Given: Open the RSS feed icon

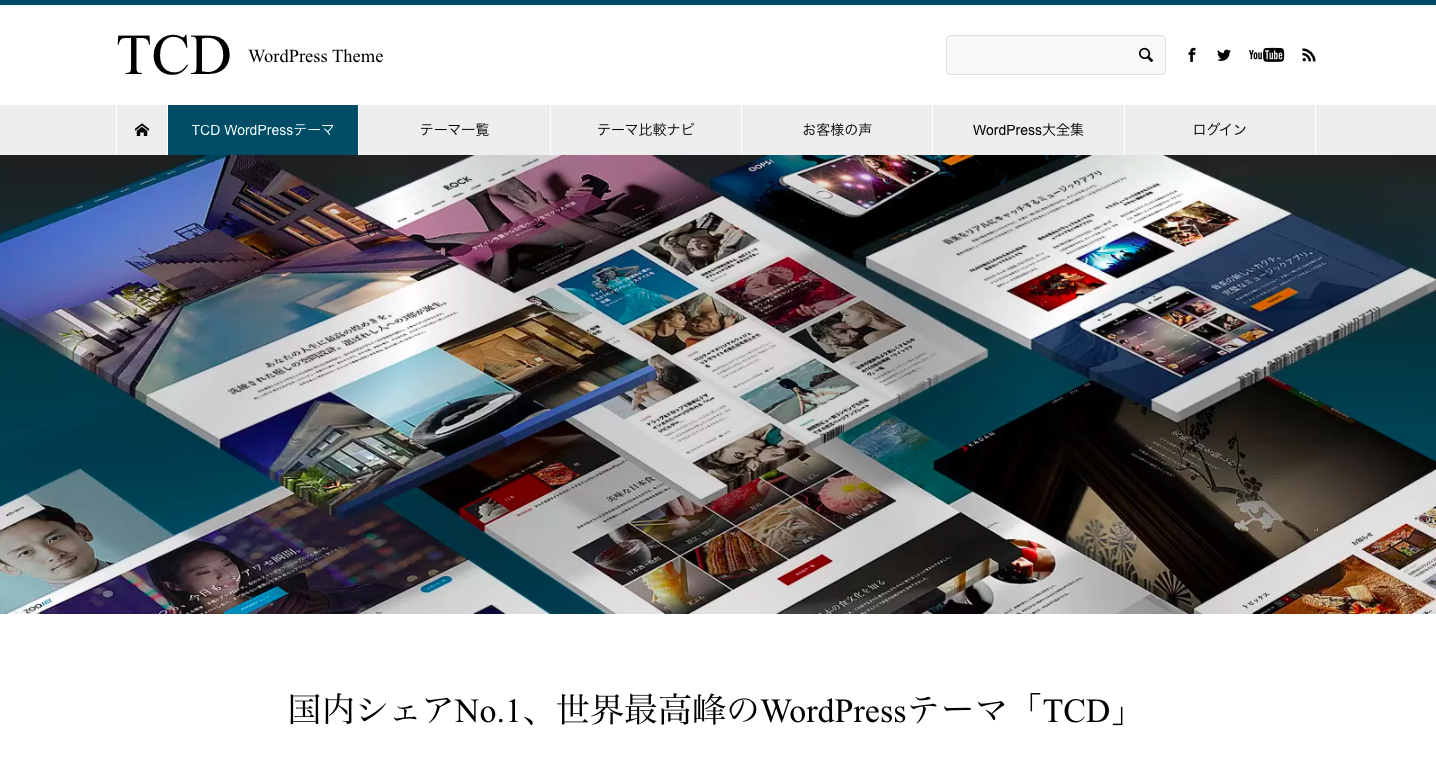Looking at the screenshot, I should tap(1308, 55).
